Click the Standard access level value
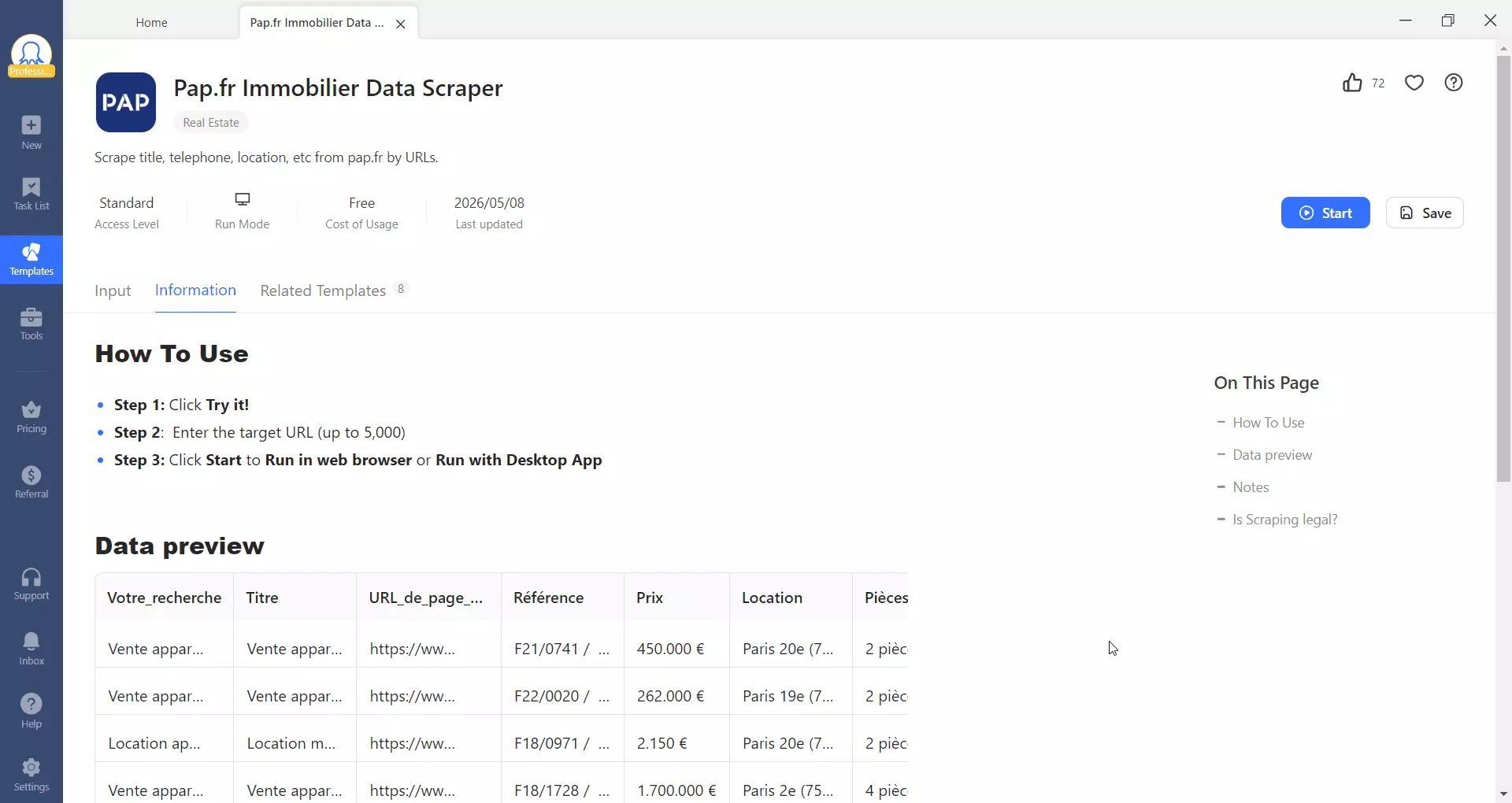This screenshot has width=1512, height=803. pyautogui.click(x=127, y=203)
